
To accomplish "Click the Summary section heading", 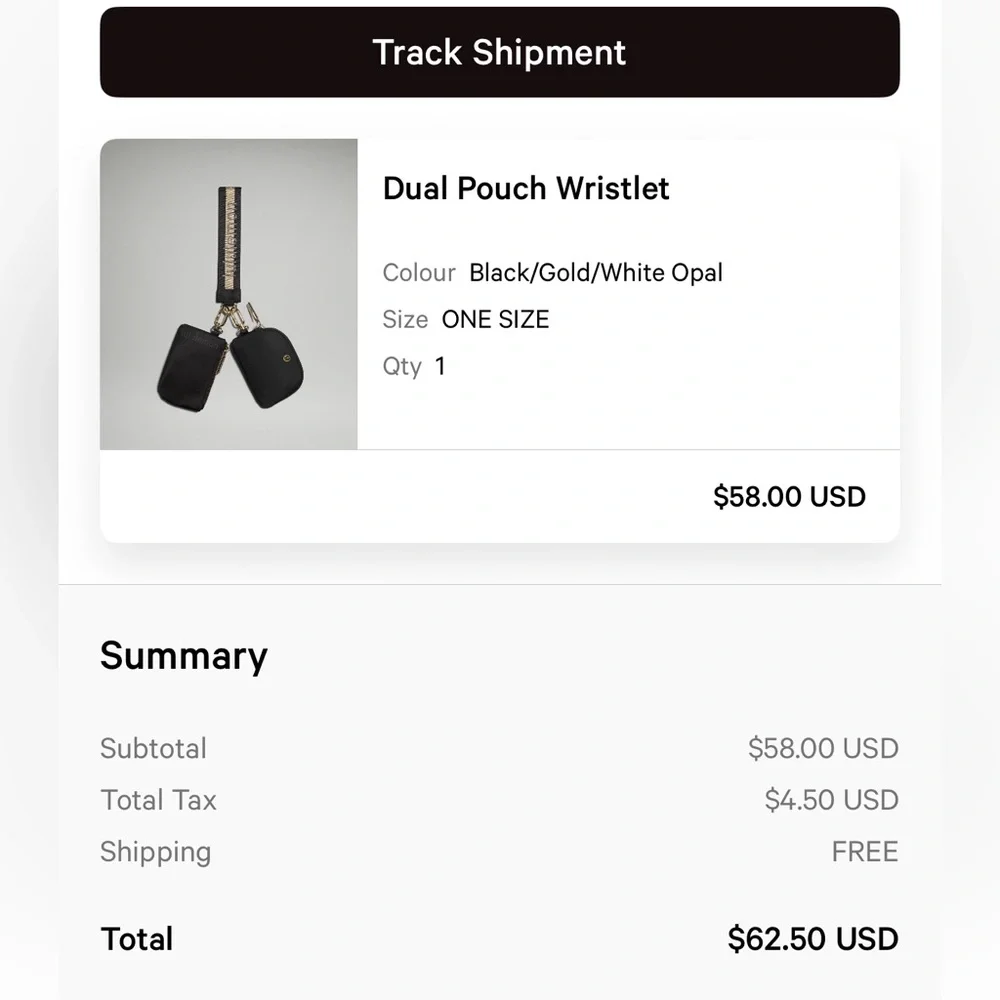I will click(x=183, y=656).
